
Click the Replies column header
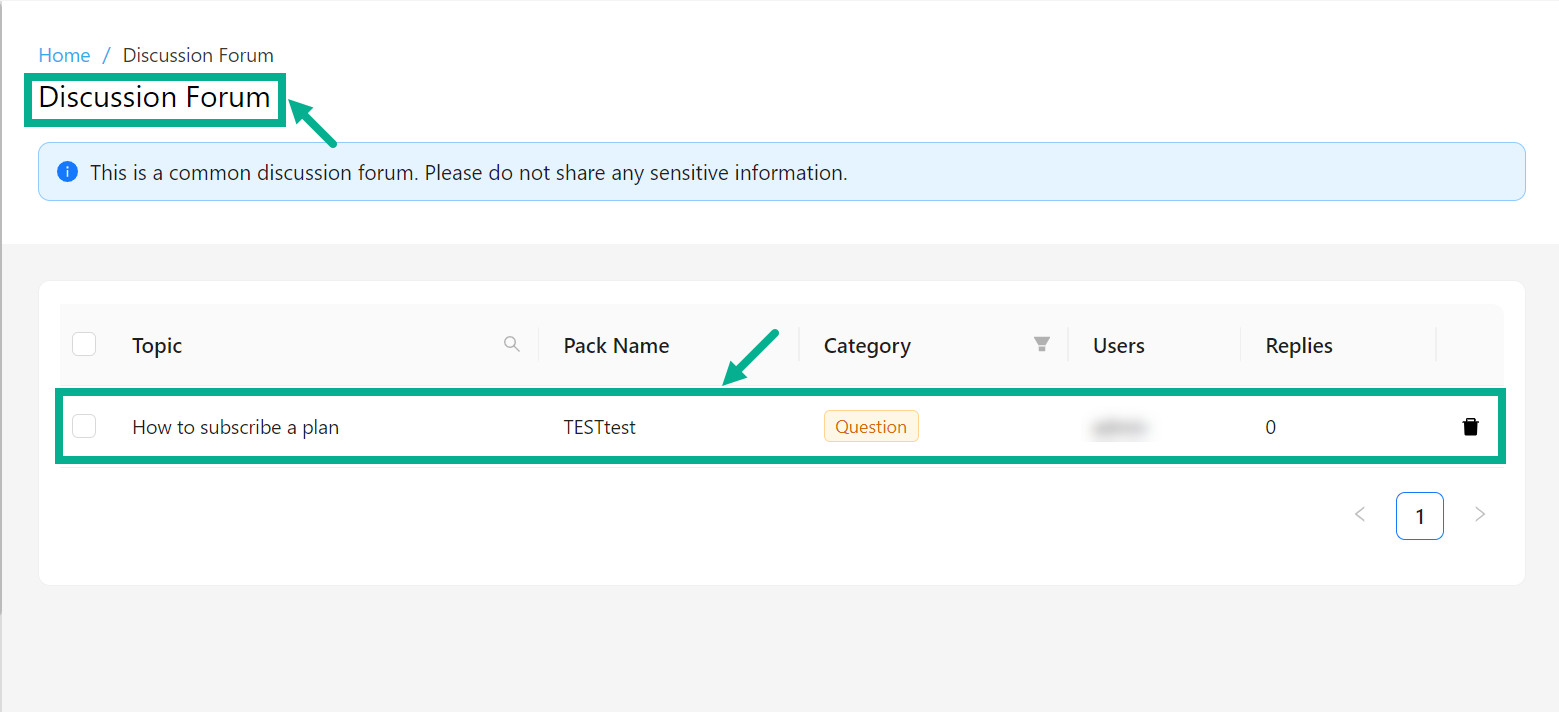[x=1299, y=346]
